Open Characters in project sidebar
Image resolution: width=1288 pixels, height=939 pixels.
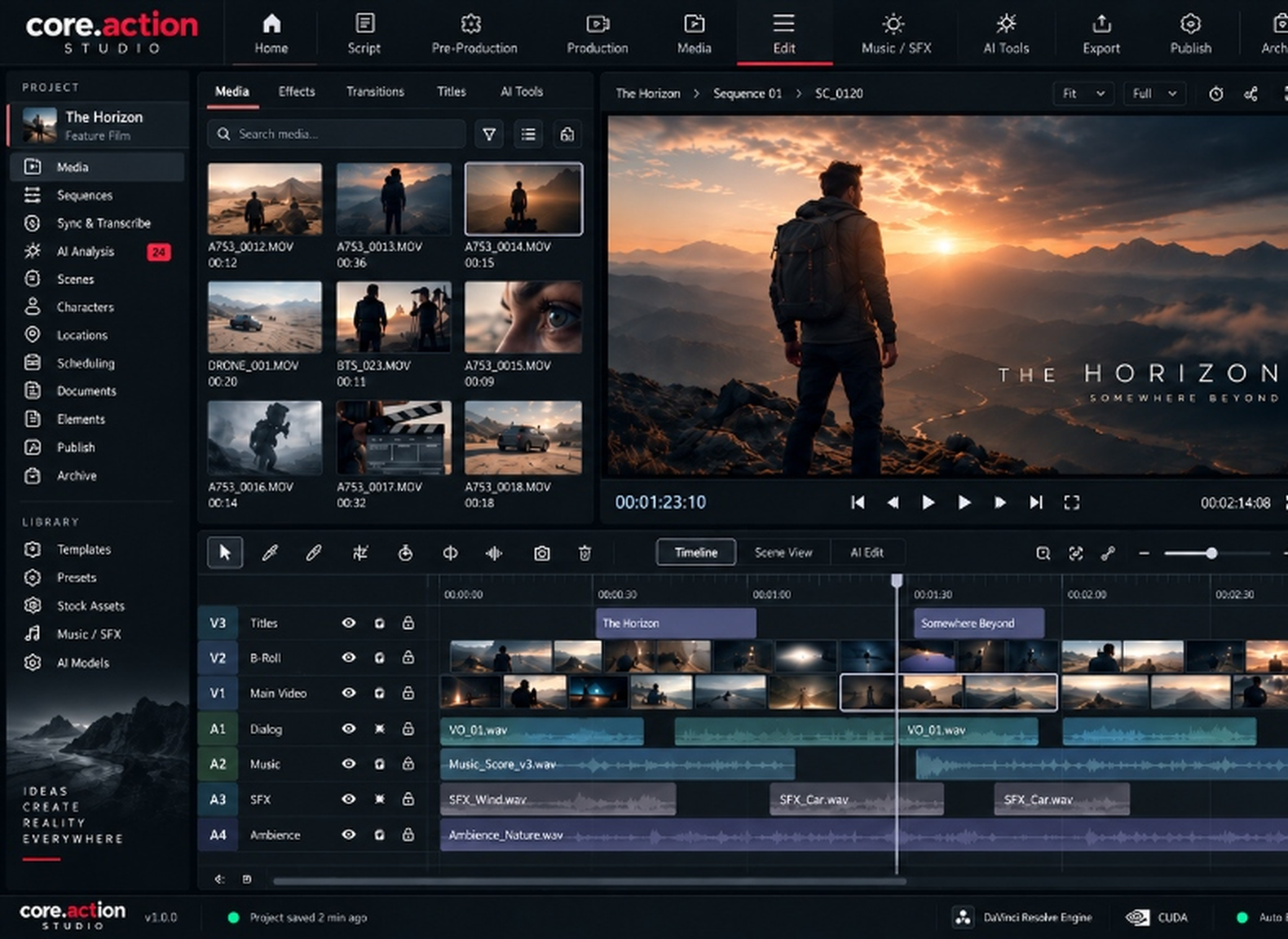point(97,306)
